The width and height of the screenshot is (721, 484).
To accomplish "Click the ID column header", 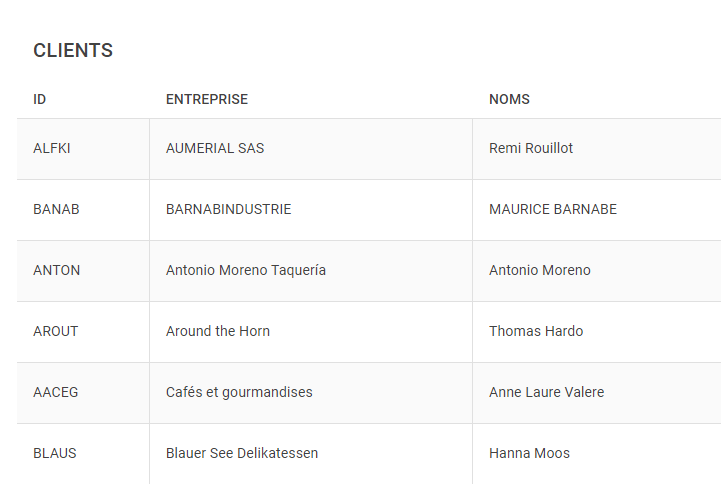I will coord(40,99).
